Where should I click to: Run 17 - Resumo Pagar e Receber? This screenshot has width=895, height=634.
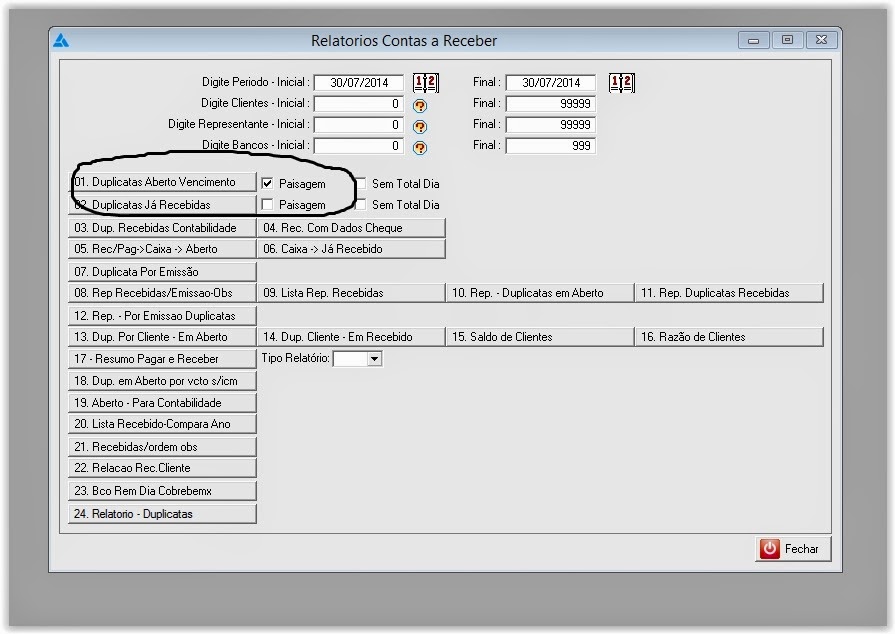162,359
